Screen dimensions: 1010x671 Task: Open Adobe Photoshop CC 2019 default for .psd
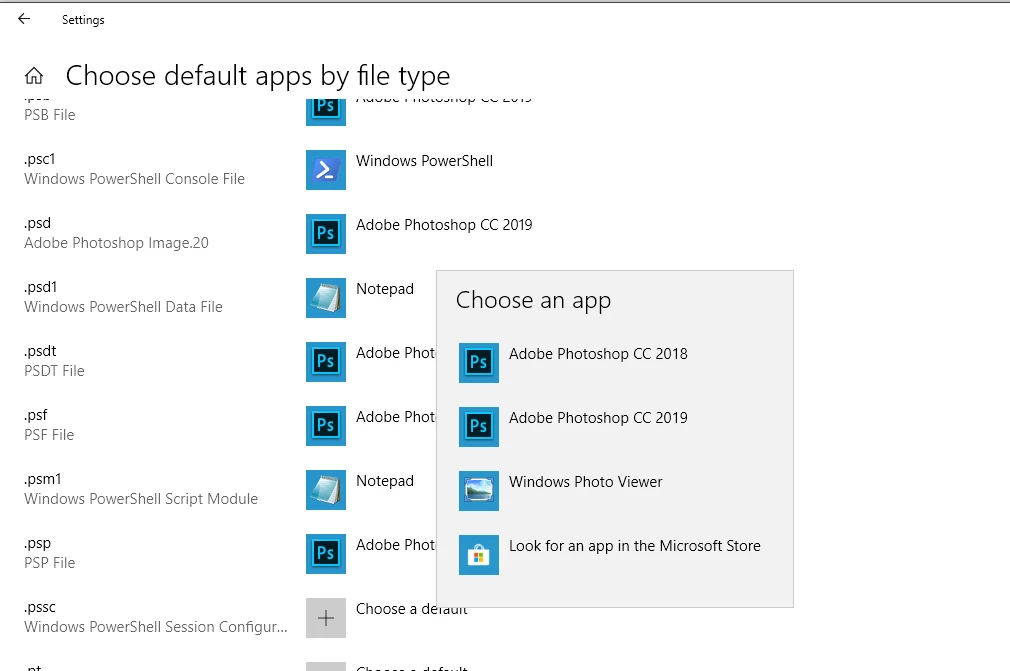point(444,225)
